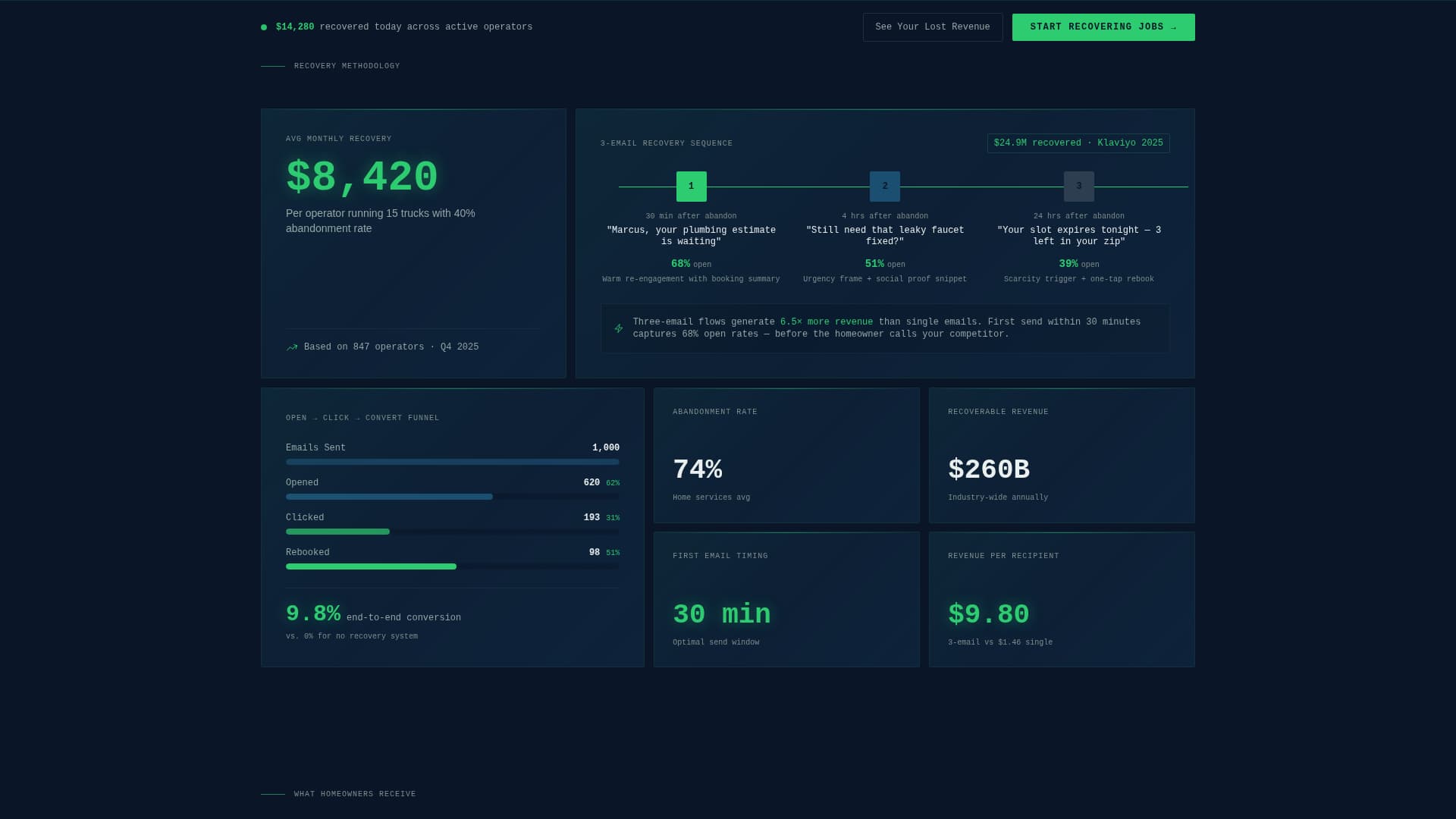1456x819 pixels.
Task: Click the What Homeowners Receive section label
Action: [355, 794]
